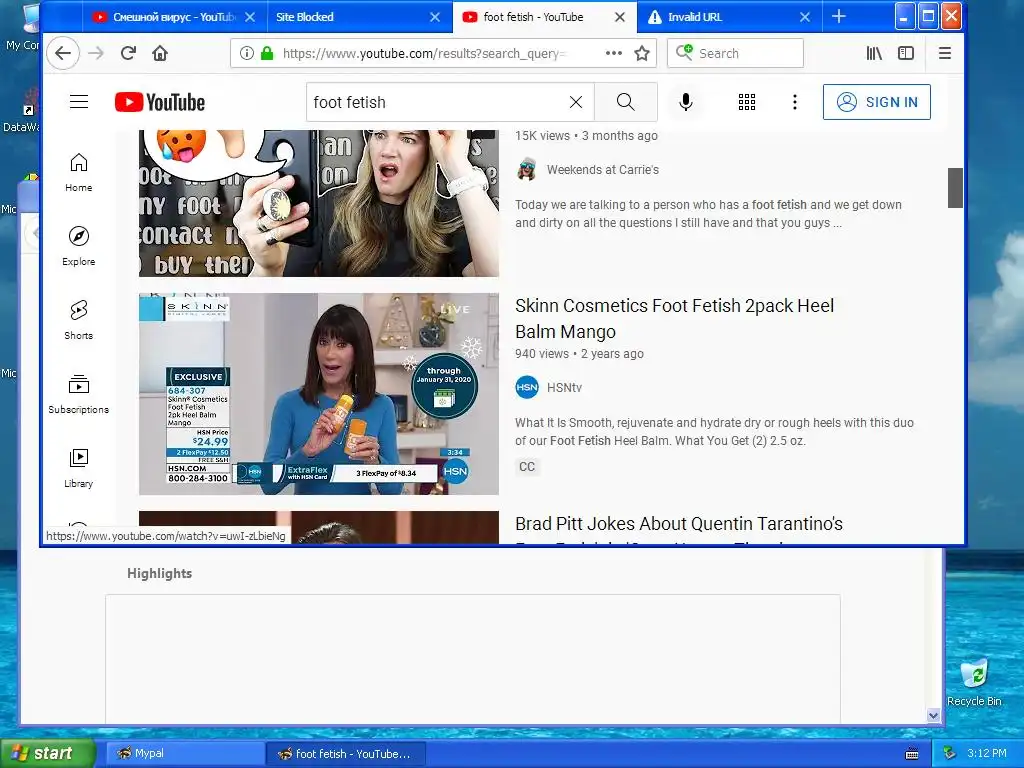Open the browser home page
The image size is (1024, 768).
(x=160, y=54)
